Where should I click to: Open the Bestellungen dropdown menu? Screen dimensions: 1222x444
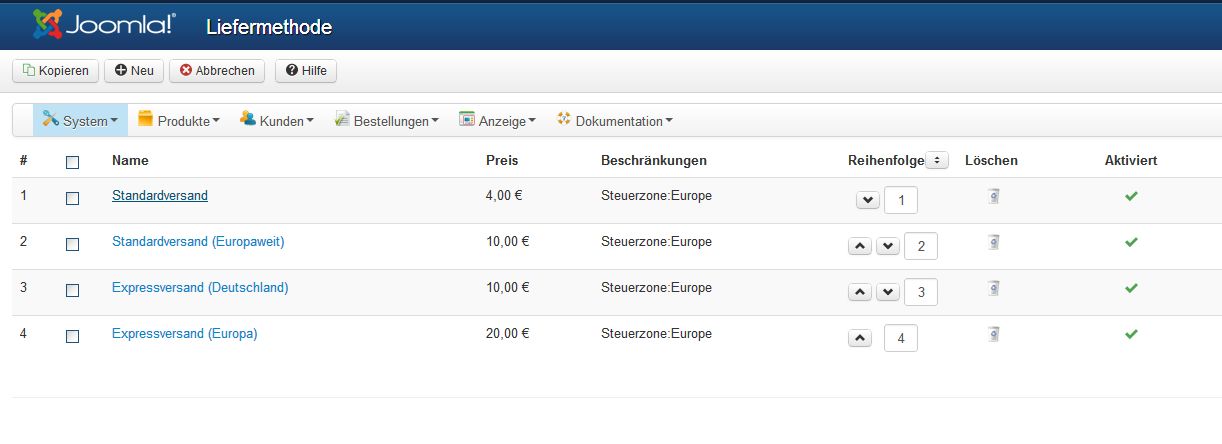pos(386,120)
